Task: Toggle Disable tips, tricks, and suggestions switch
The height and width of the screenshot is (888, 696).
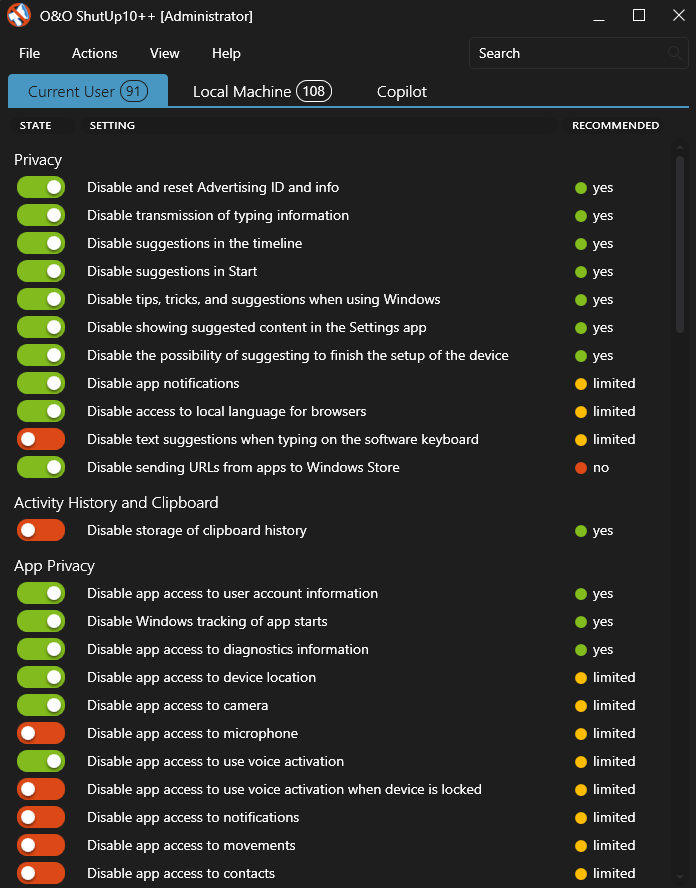Action: click(41, 299)
